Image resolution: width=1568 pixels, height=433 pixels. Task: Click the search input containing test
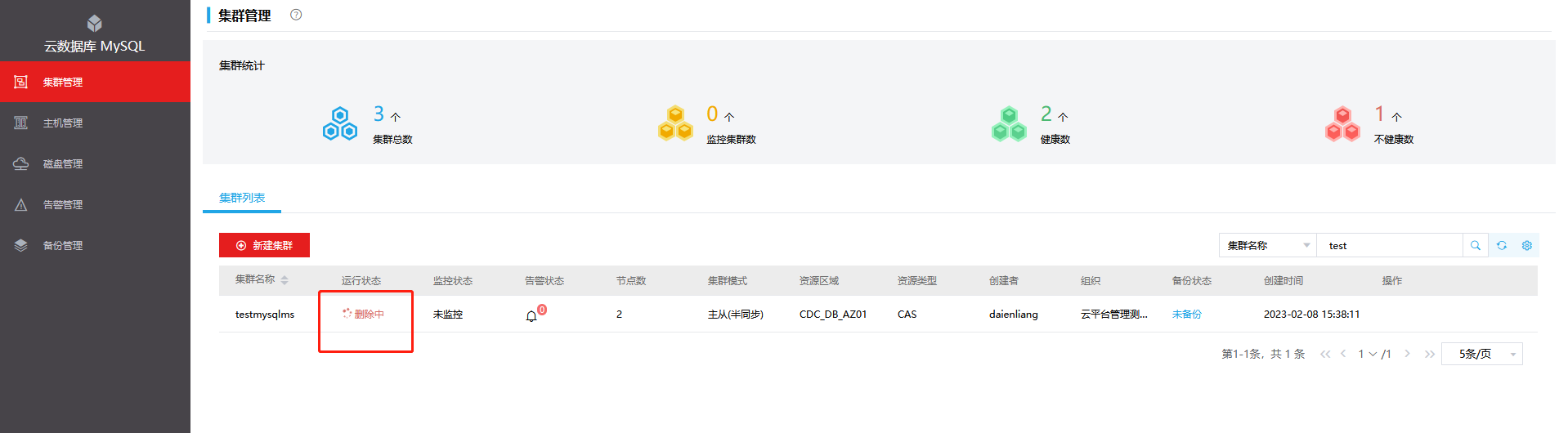(1390, 245)
